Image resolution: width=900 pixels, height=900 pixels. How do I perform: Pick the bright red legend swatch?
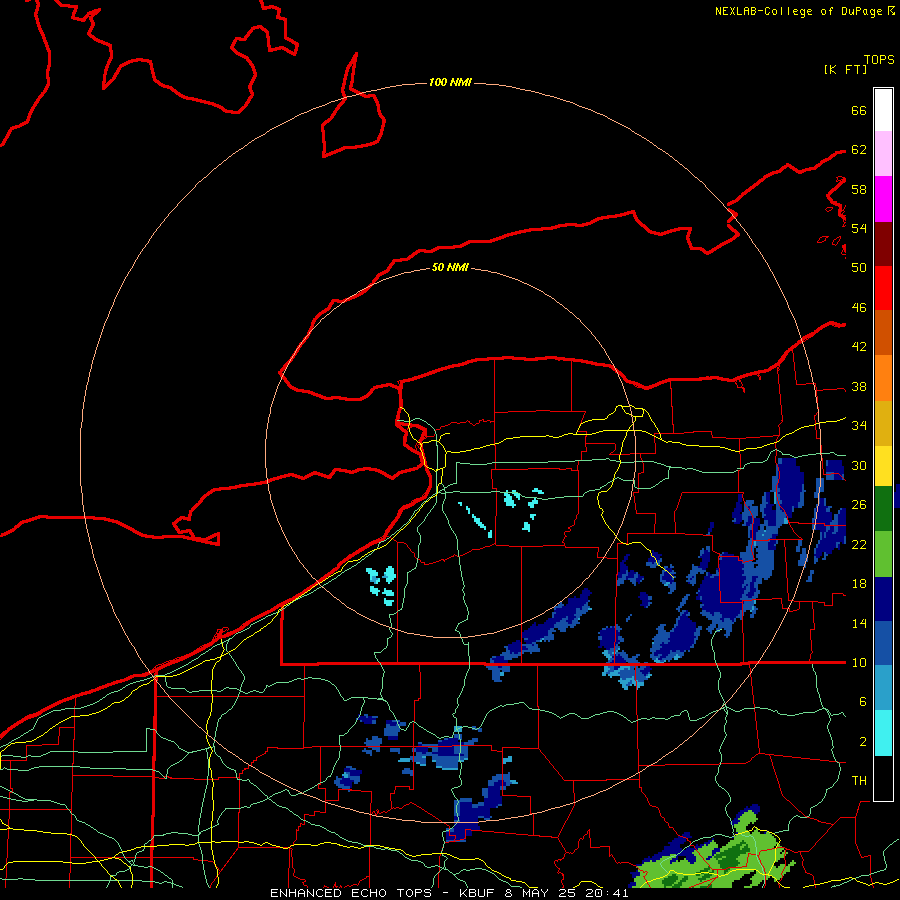(883, 288)
